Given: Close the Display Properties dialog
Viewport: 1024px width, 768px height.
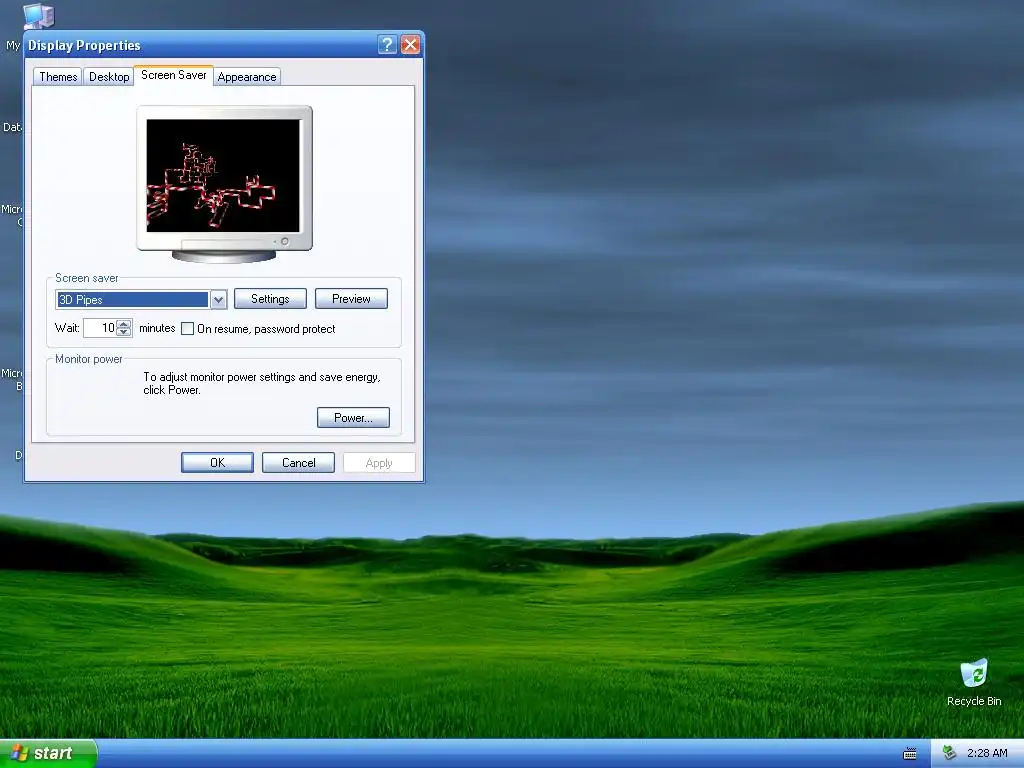Looking at the screenshot, I should pos(410,44).
